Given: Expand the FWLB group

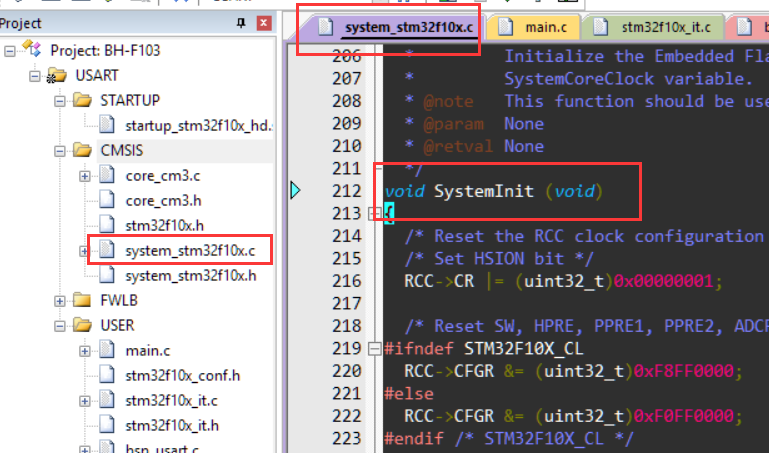Looking at the screenshot, I should [61, 300].
